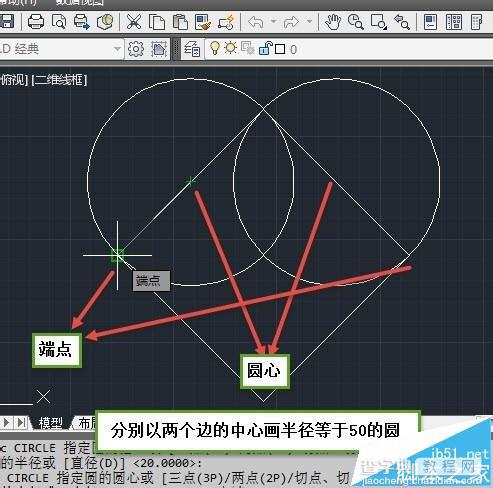493x488 pixels.
Task: Toggle layer viewport freeze icon
Action: (248, 48)
